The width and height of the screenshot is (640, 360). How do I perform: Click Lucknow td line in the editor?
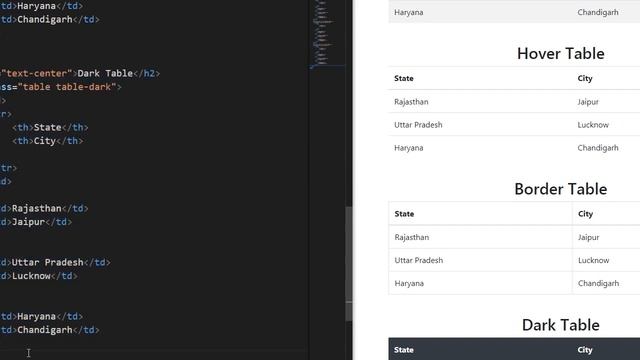point(39,276)
